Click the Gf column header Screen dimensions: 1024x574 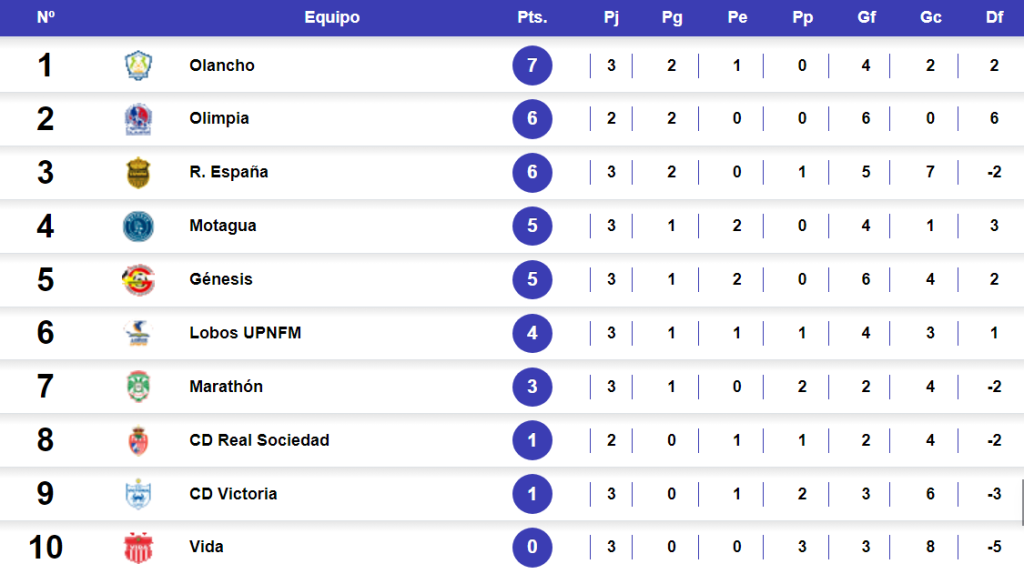[x=866, y=18]
